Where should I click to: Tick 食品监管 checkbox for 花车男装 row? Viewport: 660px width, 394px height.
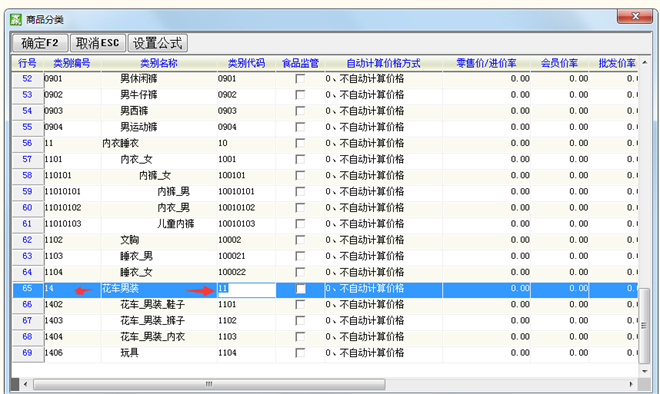point(300,289)
